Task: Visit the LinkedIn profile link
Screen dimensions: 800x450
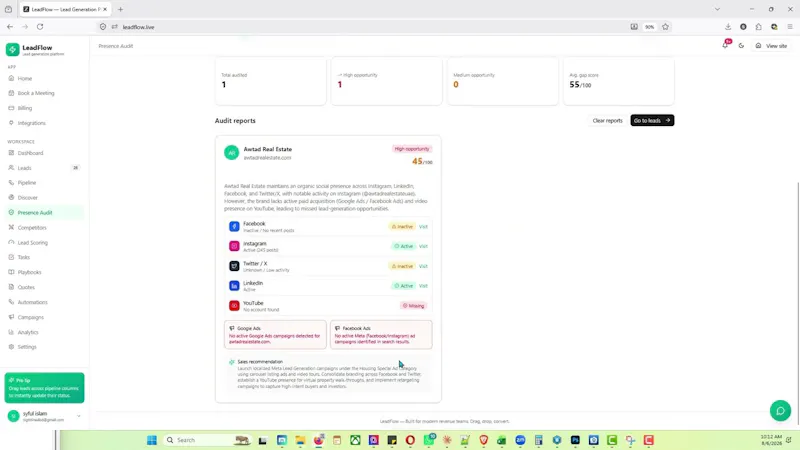Action: 423,286
